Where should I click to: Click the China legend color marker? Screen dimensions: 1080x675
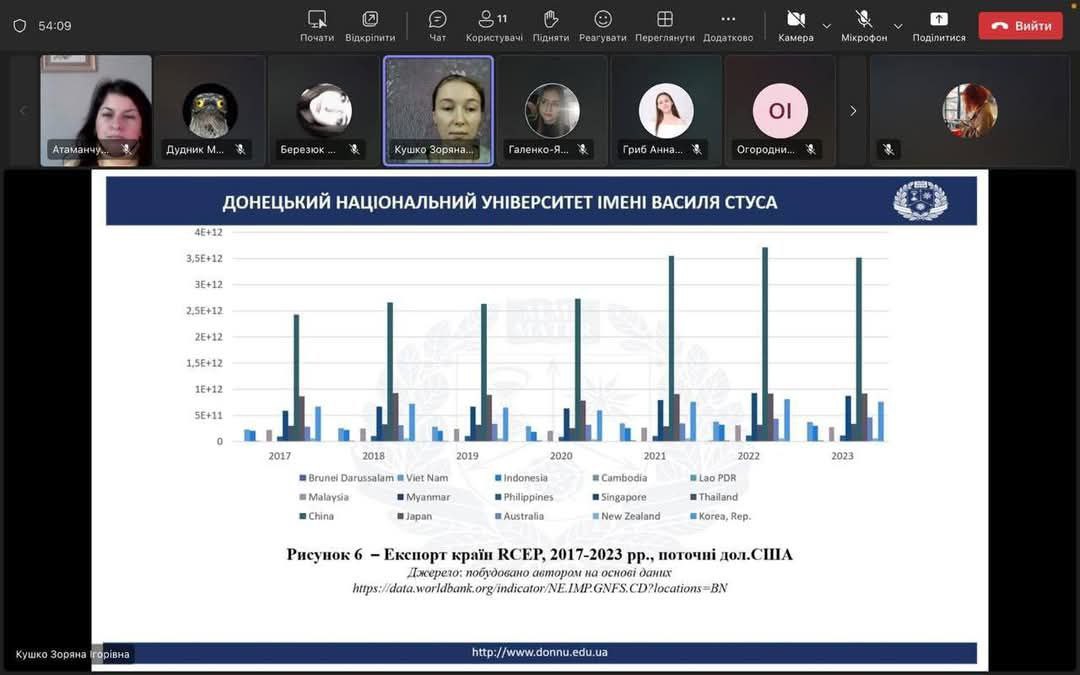[302, 517]
